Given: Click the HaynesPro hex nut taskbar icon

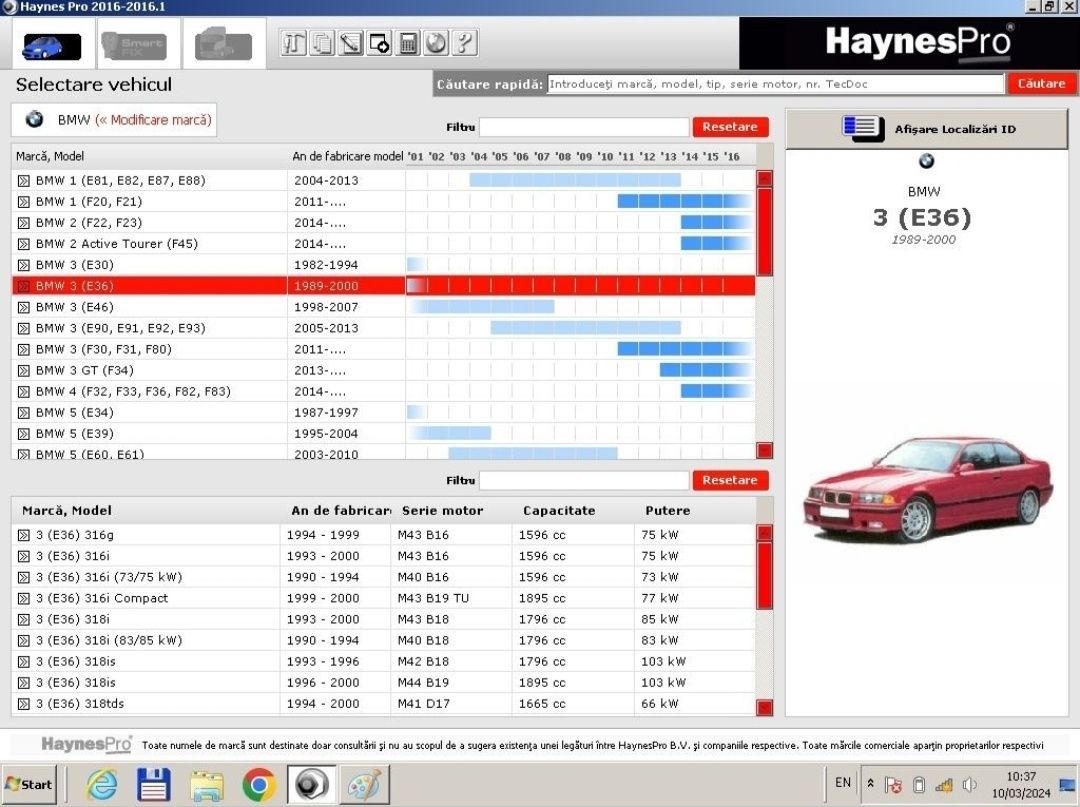Looking at the screenshot, I should (x=311, y=784).
